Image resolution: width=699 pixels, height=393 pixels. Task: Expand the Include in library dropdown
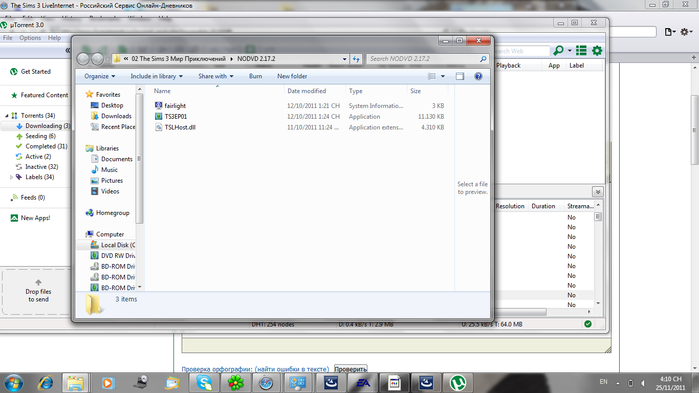coord(156,76)
